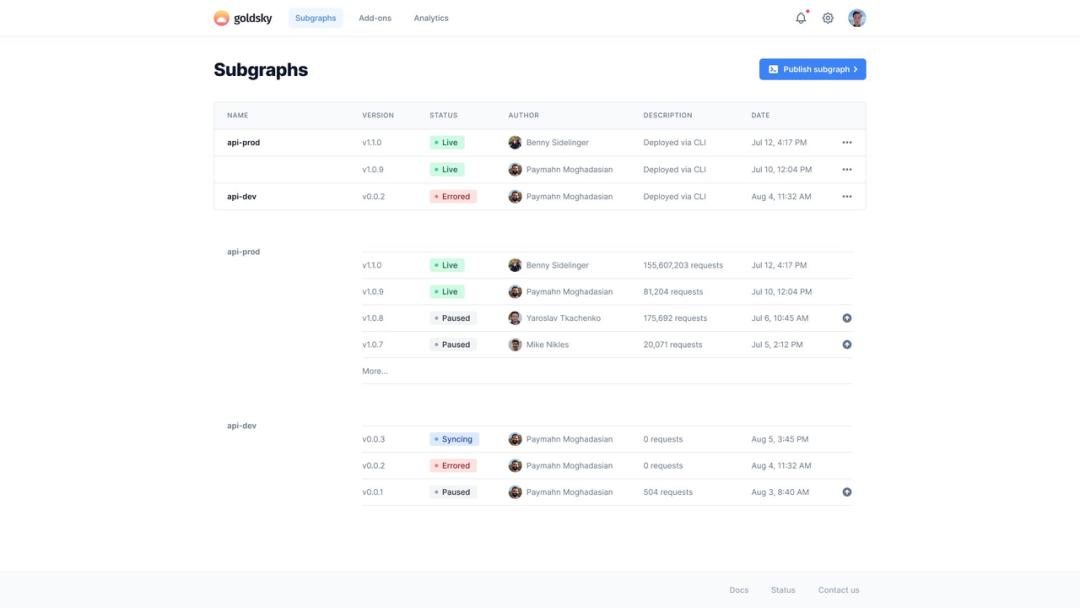Open settings gear icon
Screen dimensions: 1080x608
click(828, 18)
